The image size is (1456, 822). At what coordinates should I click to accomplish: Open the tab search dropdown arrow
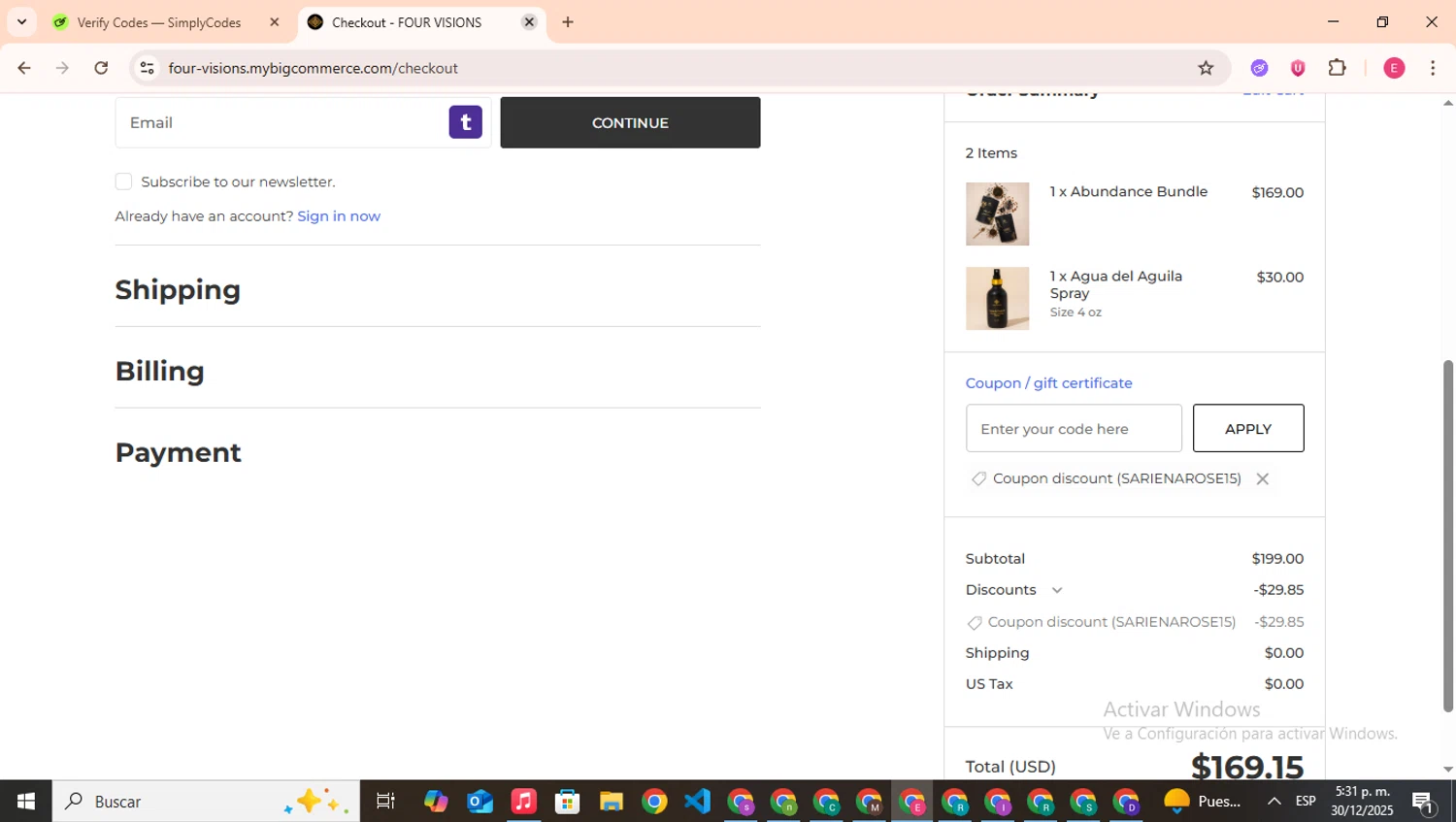point(21,22)
